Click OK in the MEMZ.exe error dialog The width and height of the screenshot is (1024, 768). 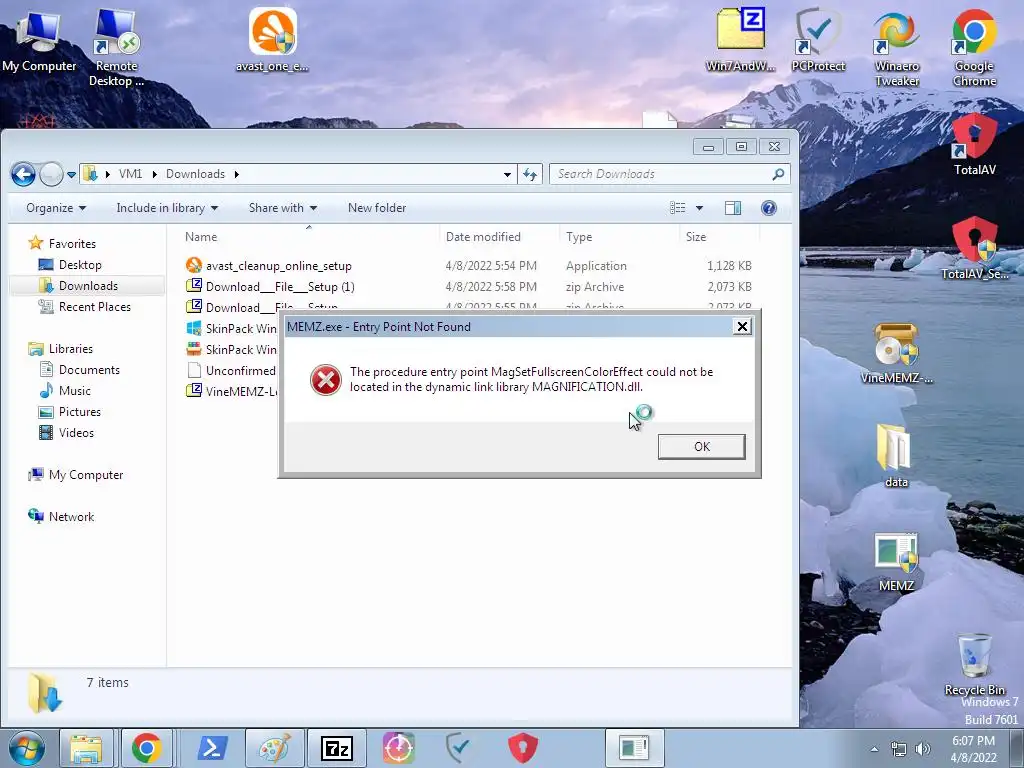[x=701, y=447]
